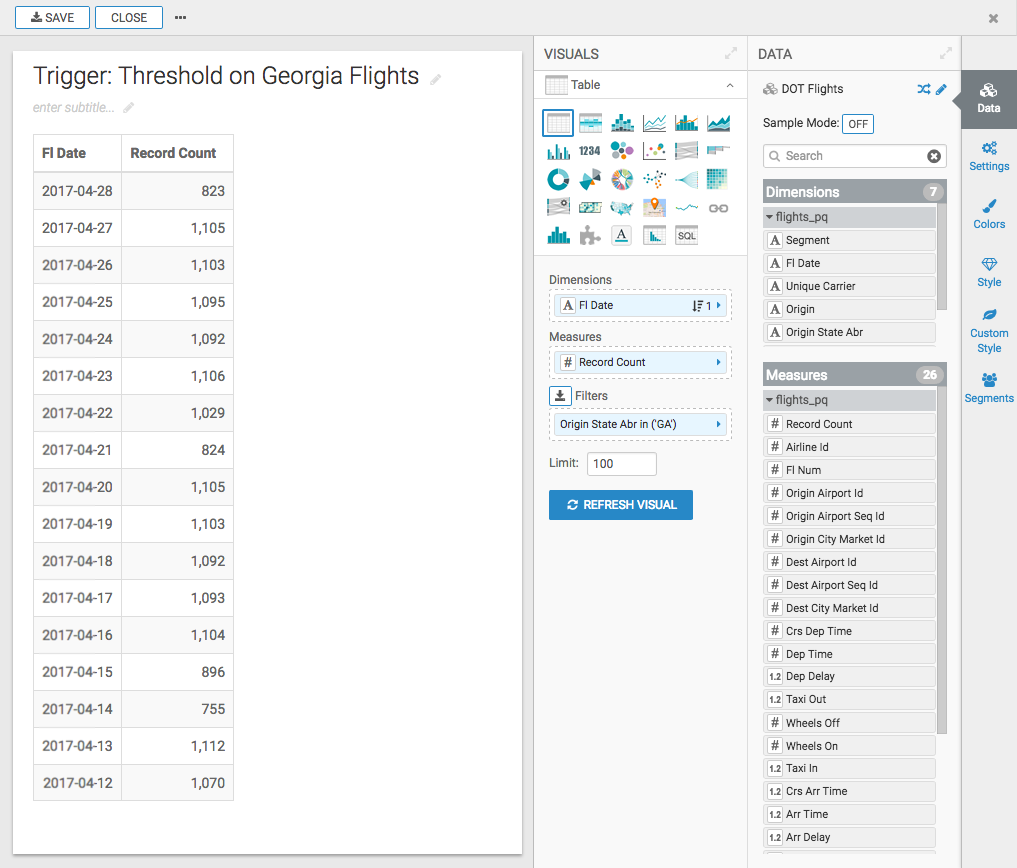The image size is (1017, 868).
Task: Switch to the Colors side tab
Action: click(988, 213)
